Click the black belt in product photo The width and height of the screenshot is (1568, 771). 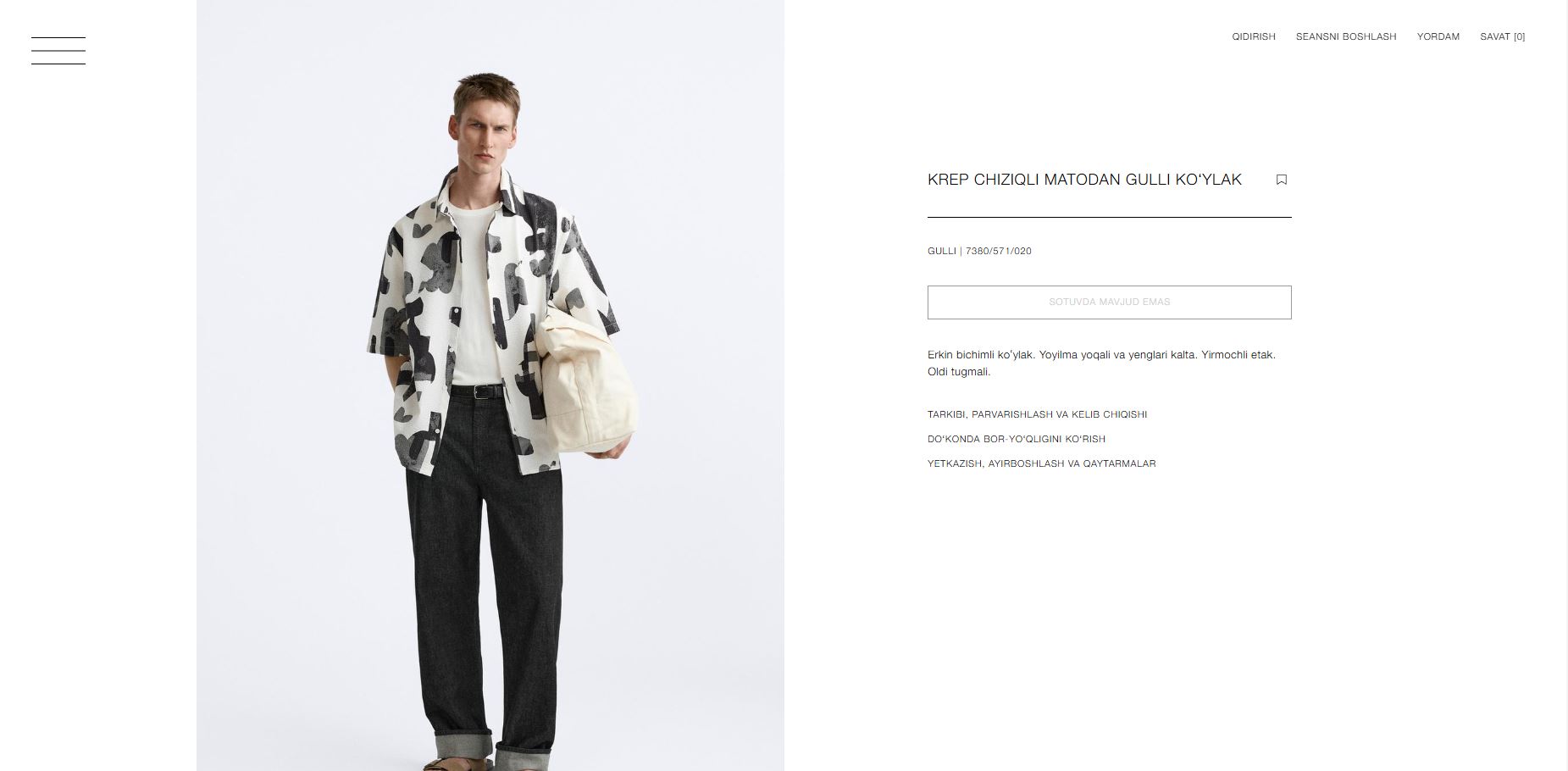coord(476,391)
